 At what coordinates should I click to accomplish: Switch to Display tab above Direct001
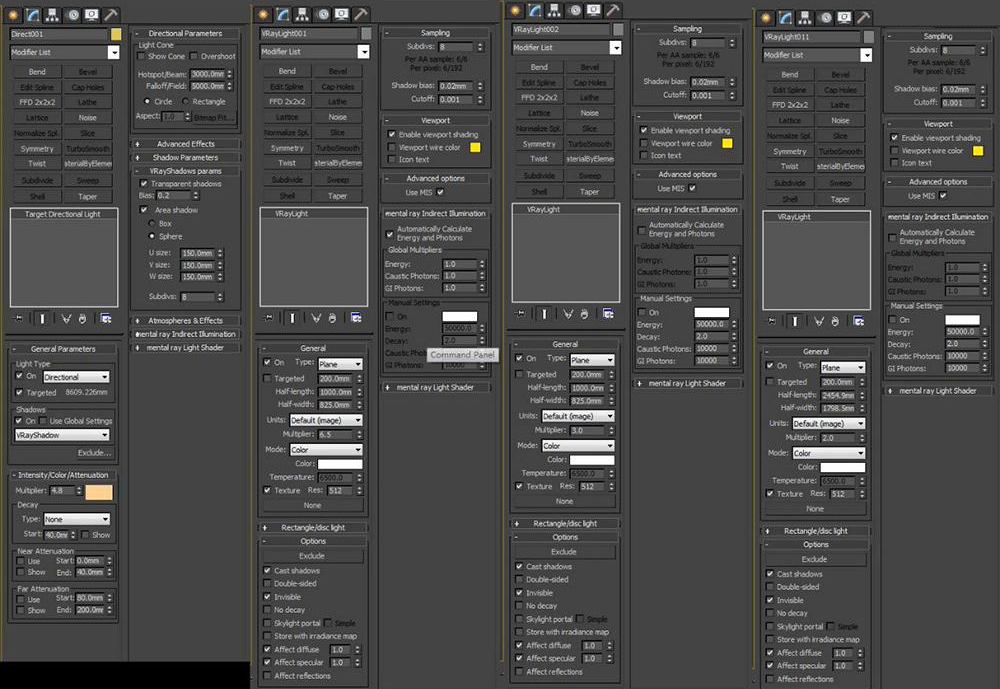point(91,14)
